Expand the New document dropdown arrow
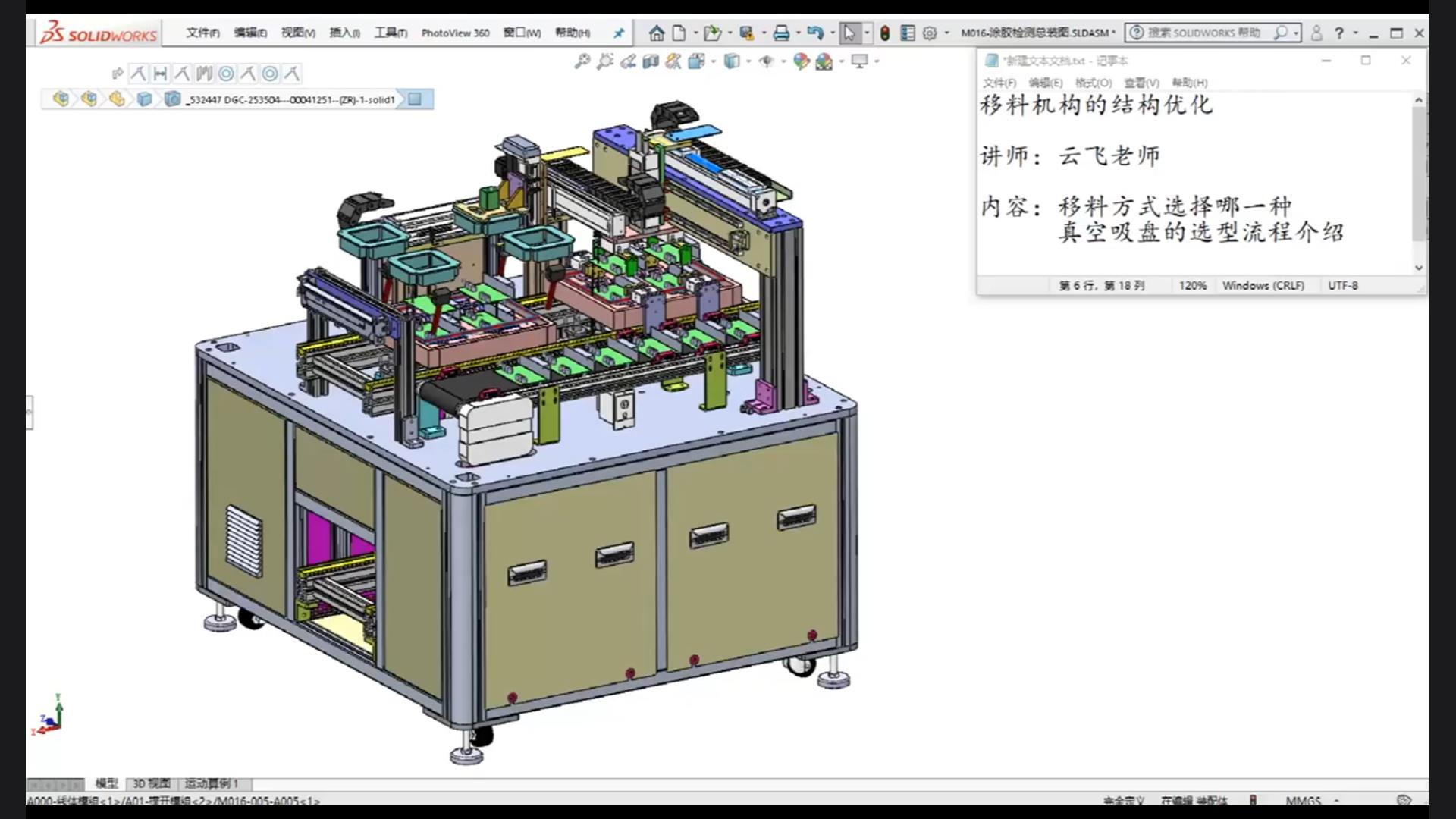Image resolution: width=1456 pixels, height=819 pixels. 695,33
